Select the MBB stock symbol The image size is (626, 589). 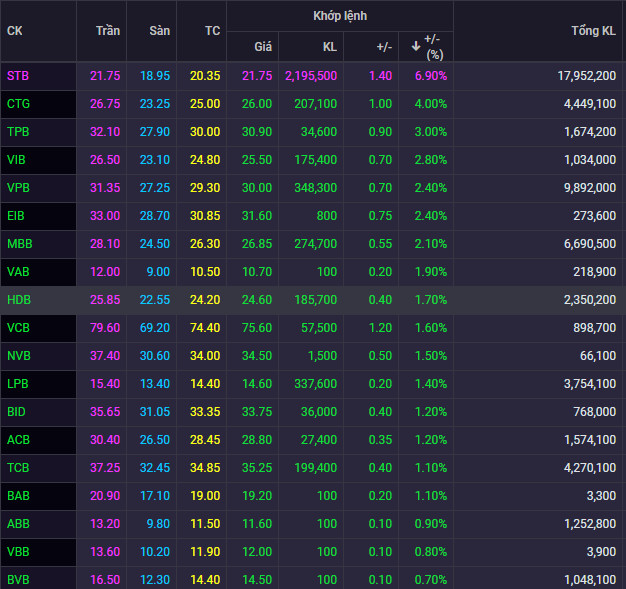click(20, 244)
